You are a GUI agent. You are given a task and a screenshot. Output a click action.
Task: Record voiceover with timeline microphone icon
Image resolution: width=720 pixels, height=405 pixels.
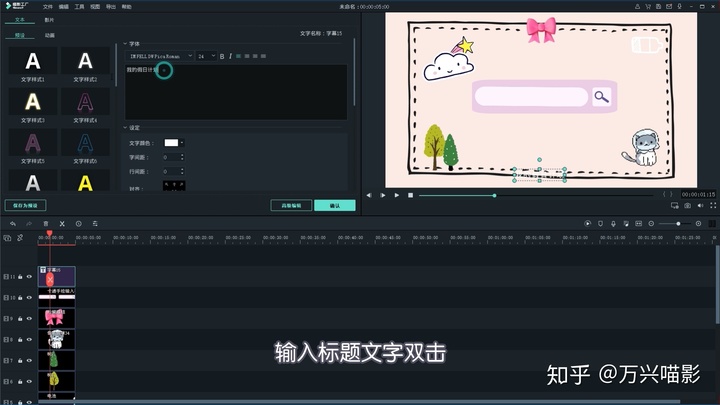click(x=613, y=224)
